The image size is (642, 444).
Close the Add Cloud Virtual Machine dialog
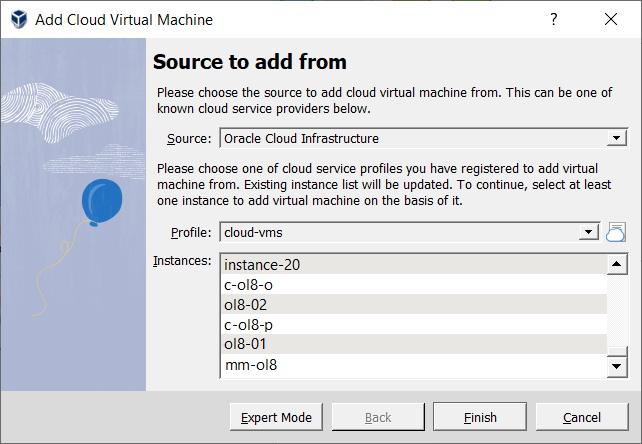click(x=611, y=19)
